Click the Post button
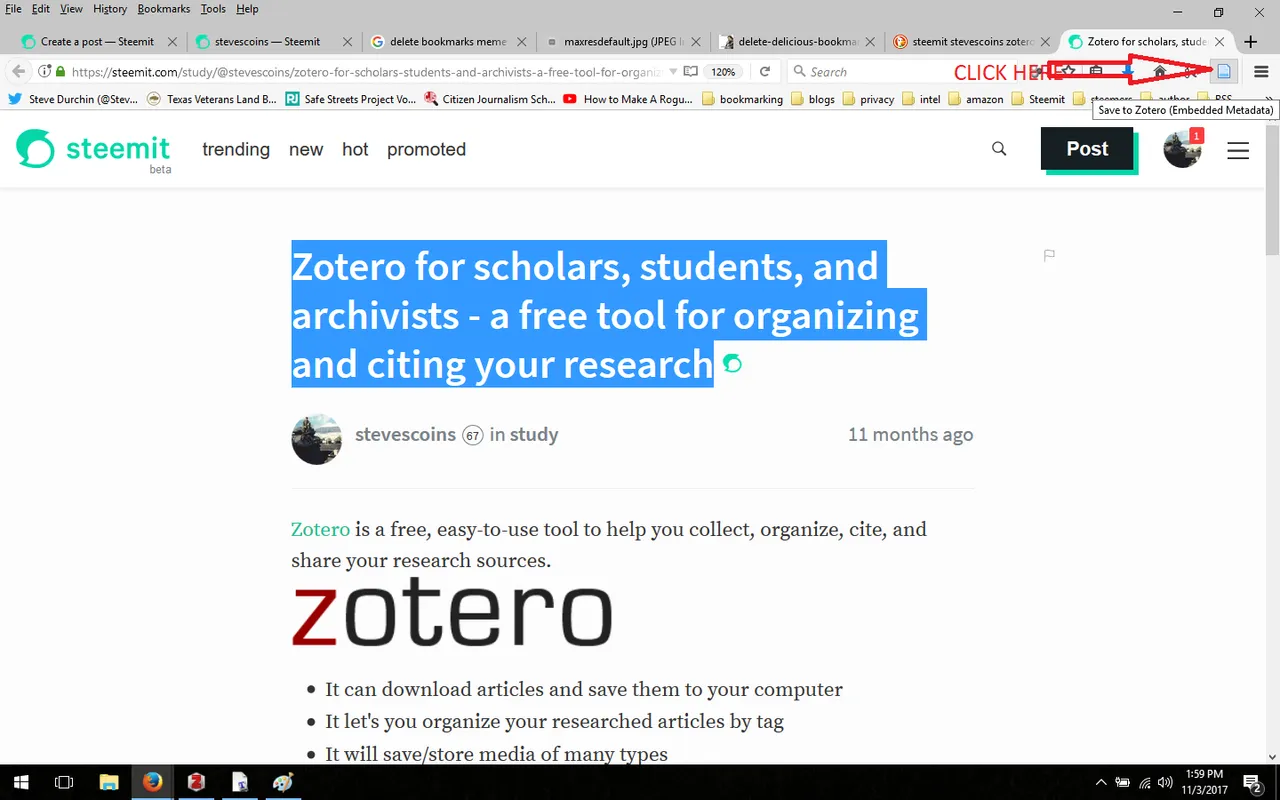The image size is (1280, 800). (1088, 149)
